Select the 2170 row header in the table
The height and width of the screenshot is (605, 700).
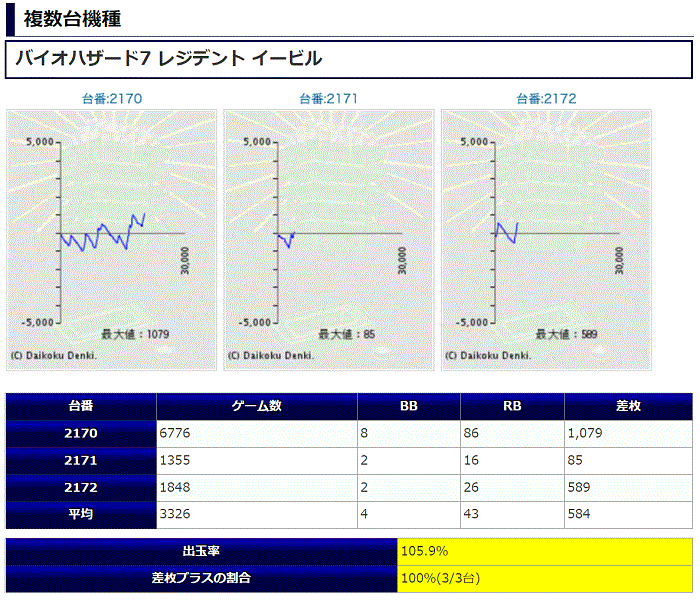(x=82, y=434)
